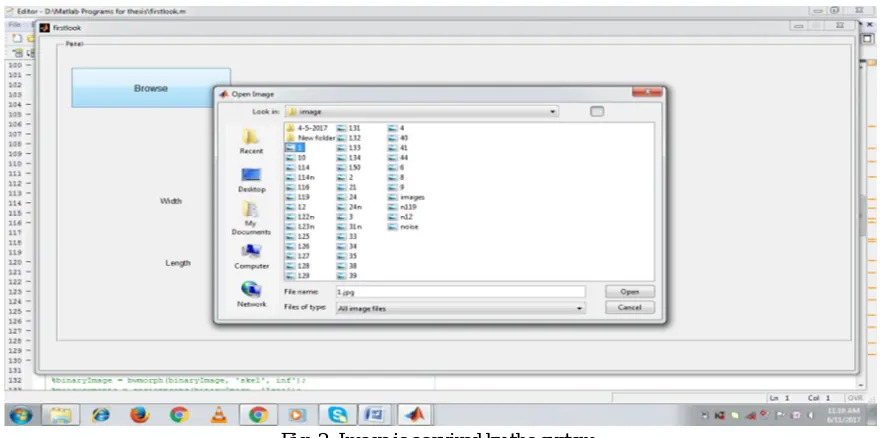Click the File name input field

click(x=460, y=292)
